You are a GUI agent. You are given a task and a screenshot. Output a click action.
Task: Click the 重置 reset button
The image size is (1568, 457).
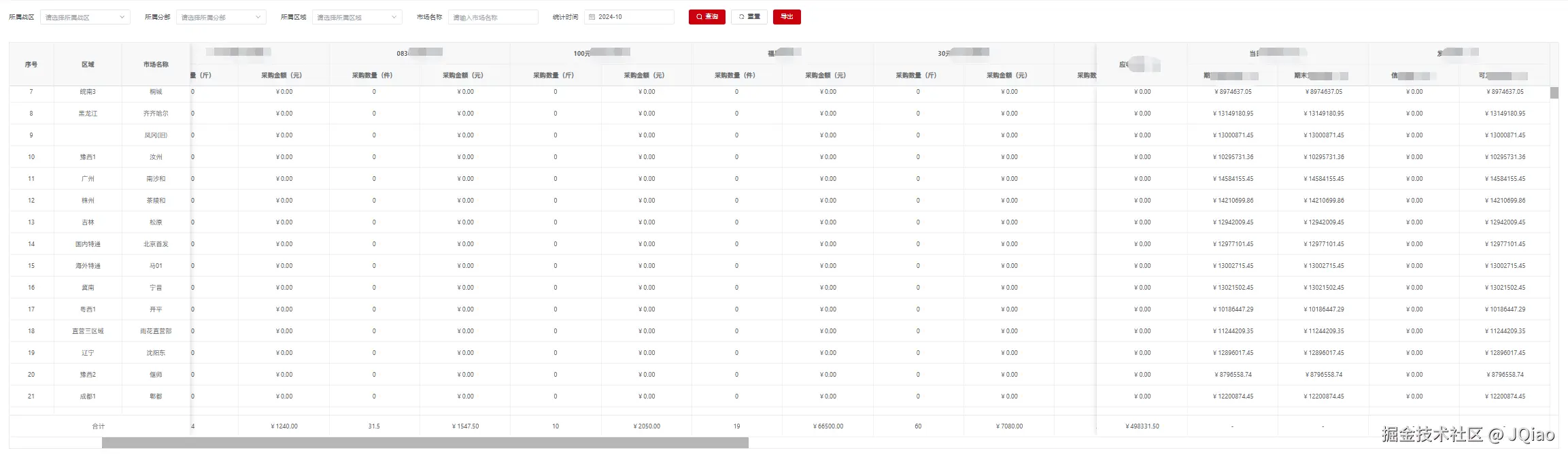pos(749,17)
